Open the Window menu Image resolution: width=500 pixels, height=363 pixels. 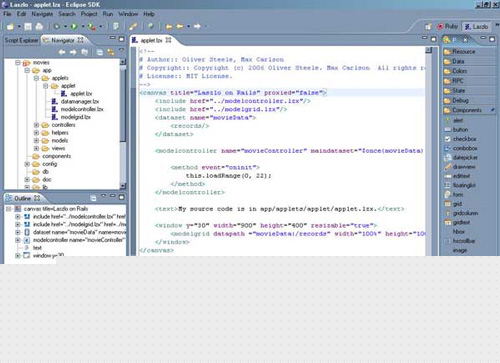click(128, 14)
